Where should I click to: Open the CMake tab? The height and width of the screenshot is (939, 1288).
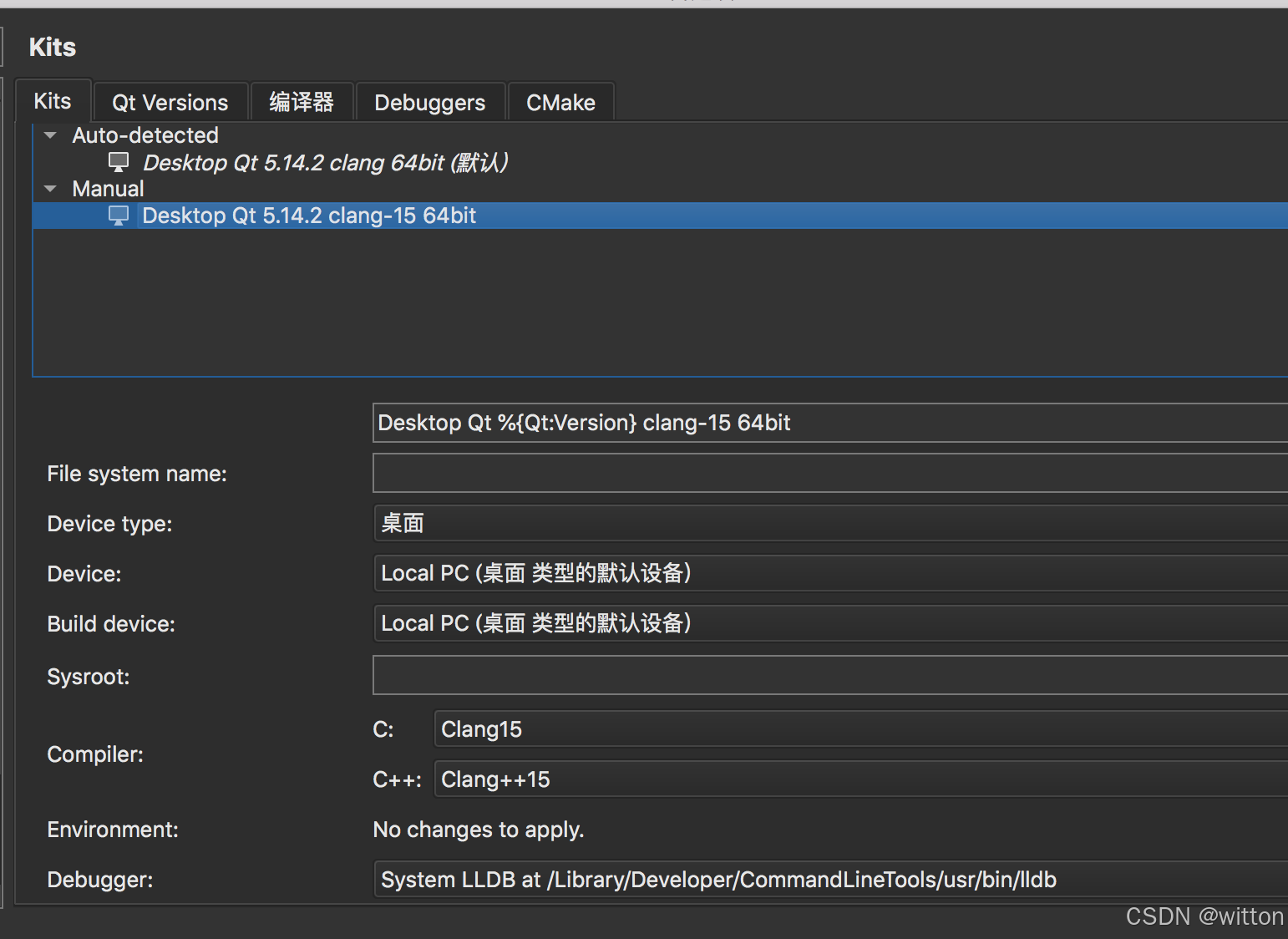tap(560, 103)
